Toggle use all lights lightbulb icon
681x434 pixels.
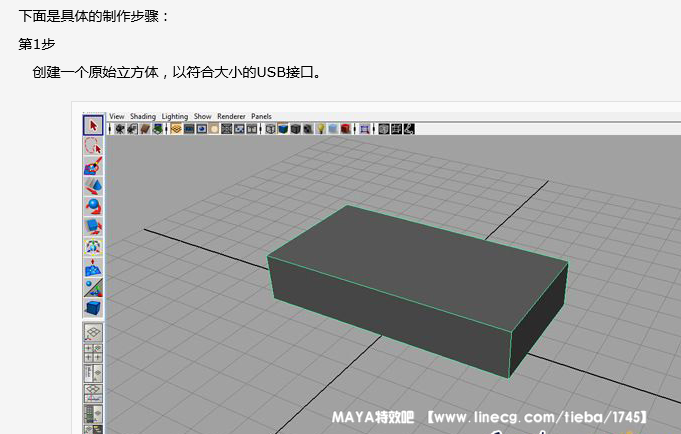click(x=320, y=129)
